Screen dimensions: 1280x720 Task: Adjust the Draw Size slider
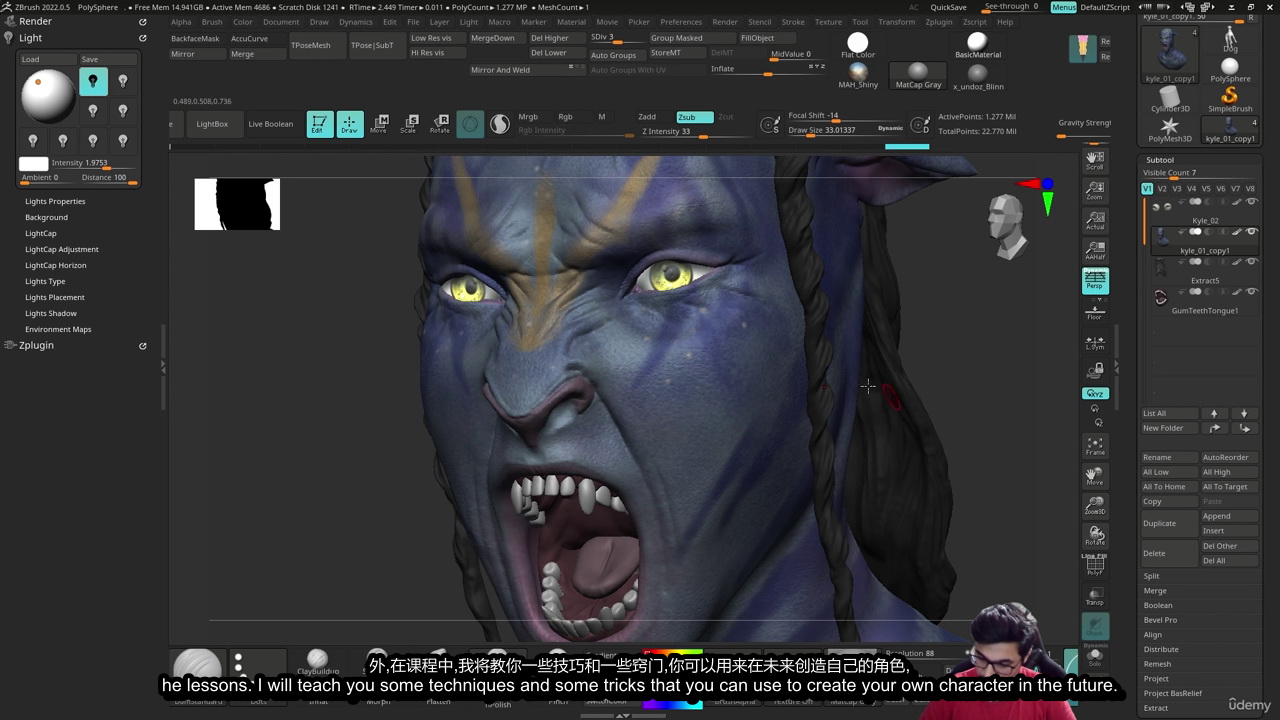[x=845, y=130]
